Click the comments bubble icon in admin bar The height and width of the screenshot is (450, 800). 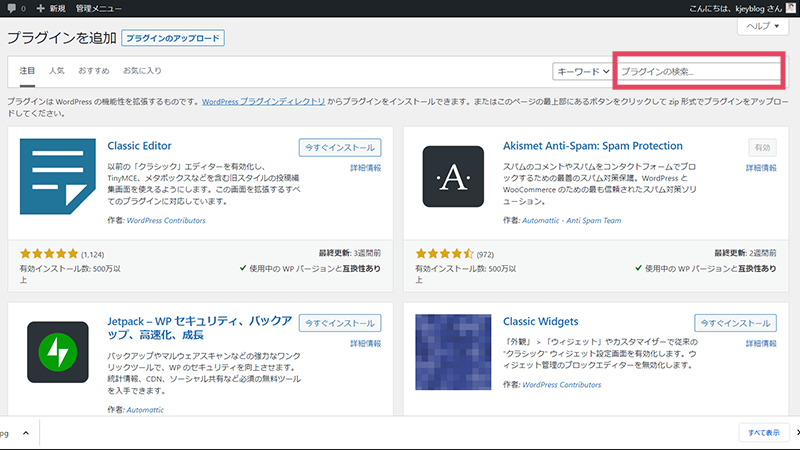pyautogui.click(x=11, y=8)
